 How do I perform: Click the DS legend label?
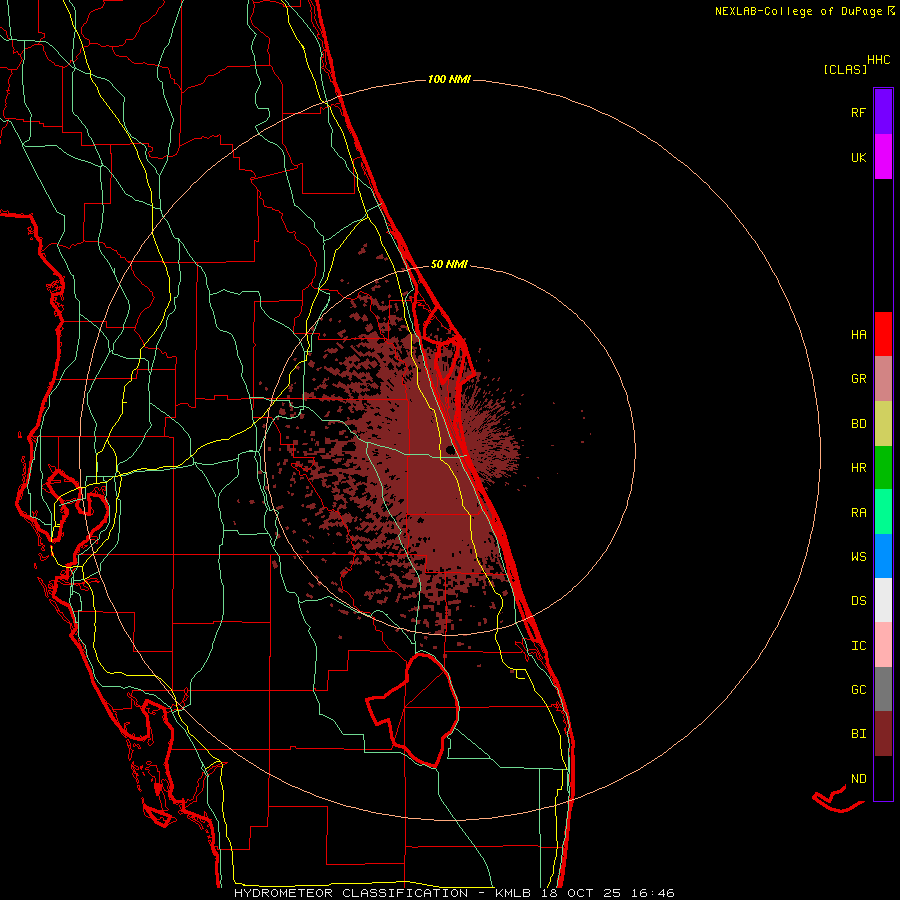(x=858, y=601)
